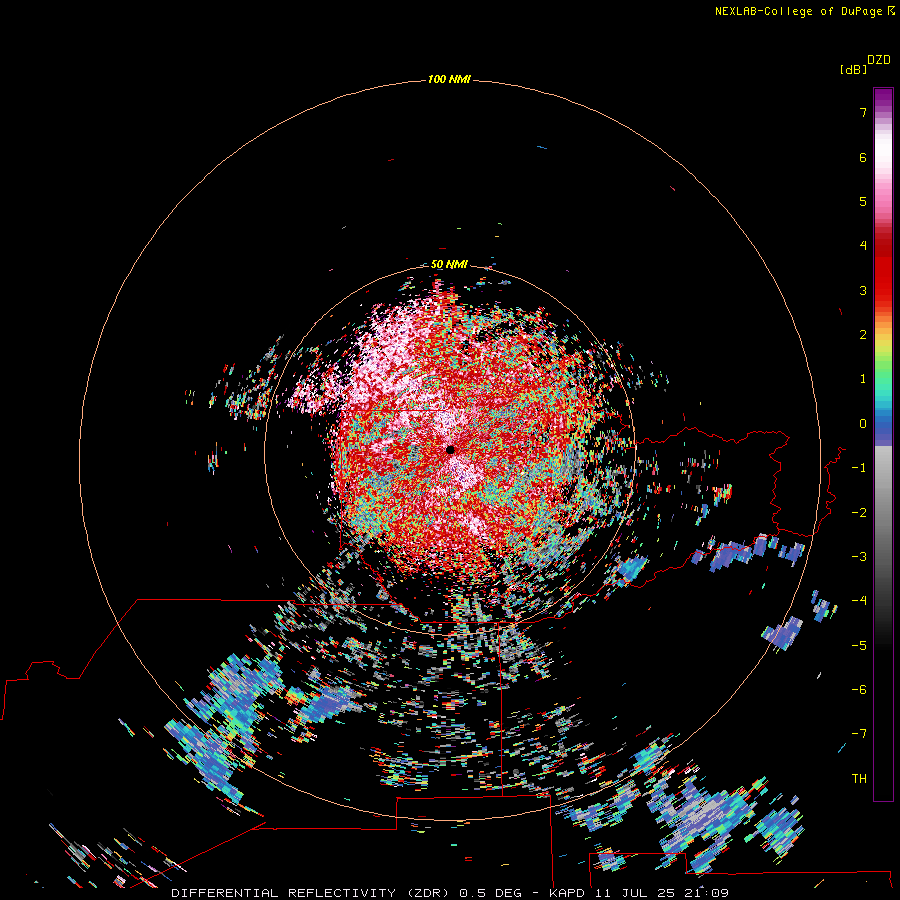Click the scale value -4 on the legend

pyautogui.click(x=859, y=601)
